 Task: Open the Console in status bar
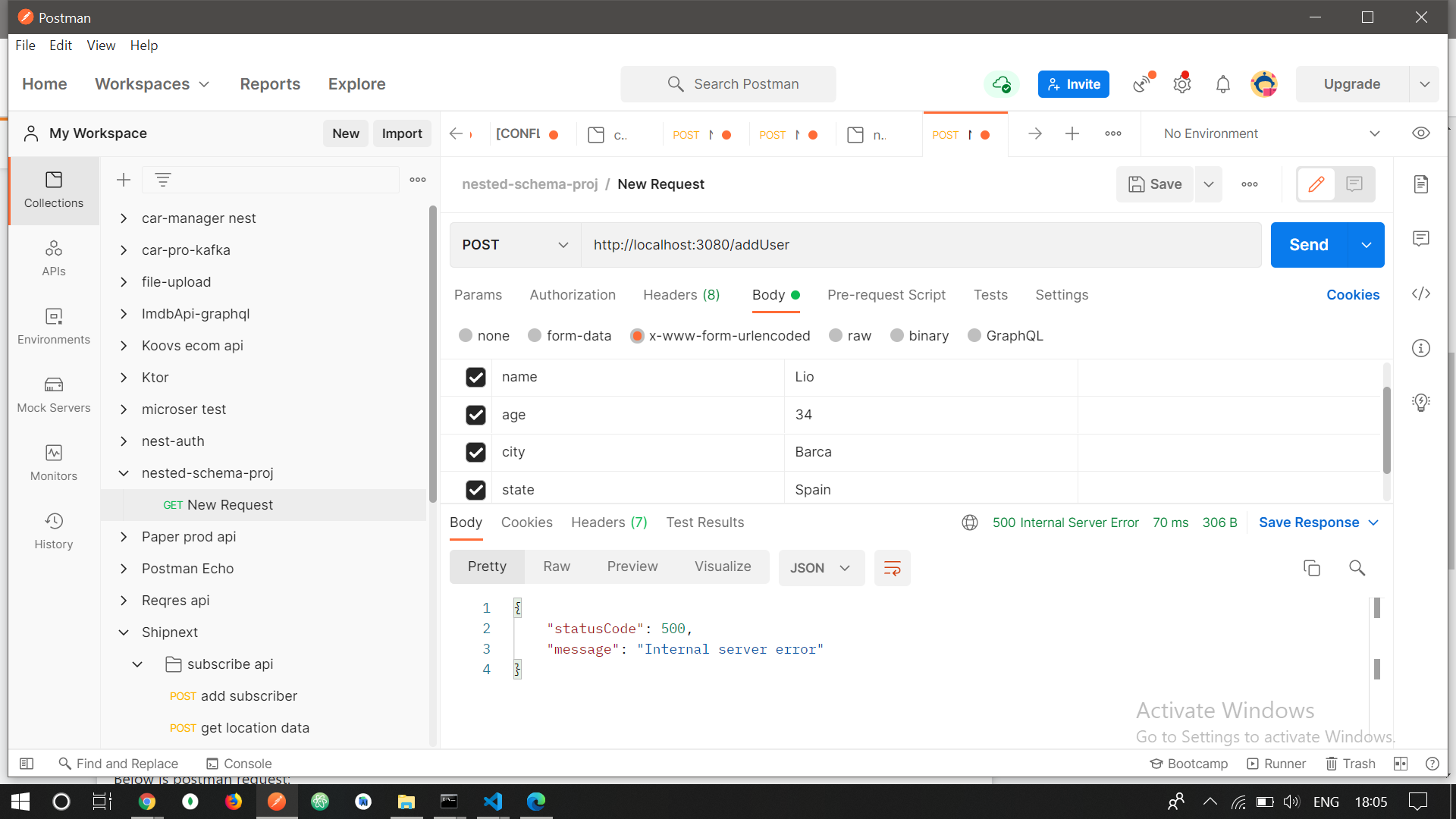pos(239,764)
